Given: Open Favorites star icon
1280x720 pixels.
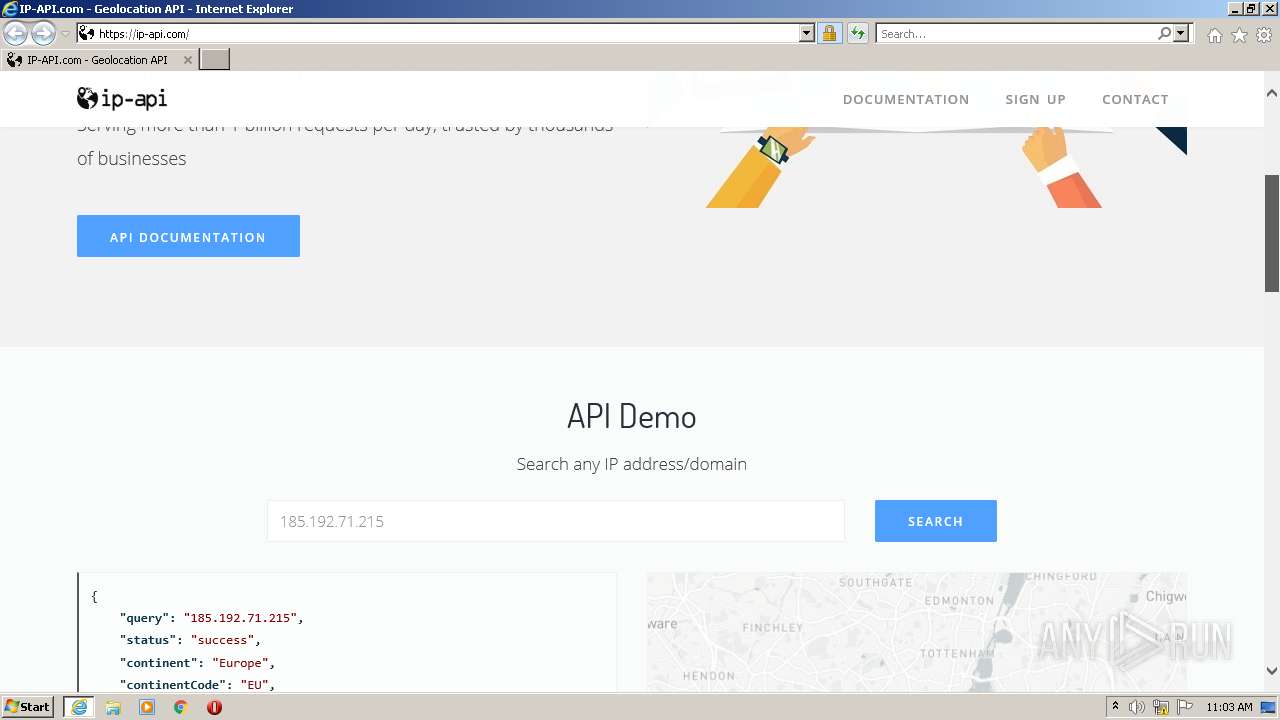Looking at the screenshot, I should pos(1239,35).
